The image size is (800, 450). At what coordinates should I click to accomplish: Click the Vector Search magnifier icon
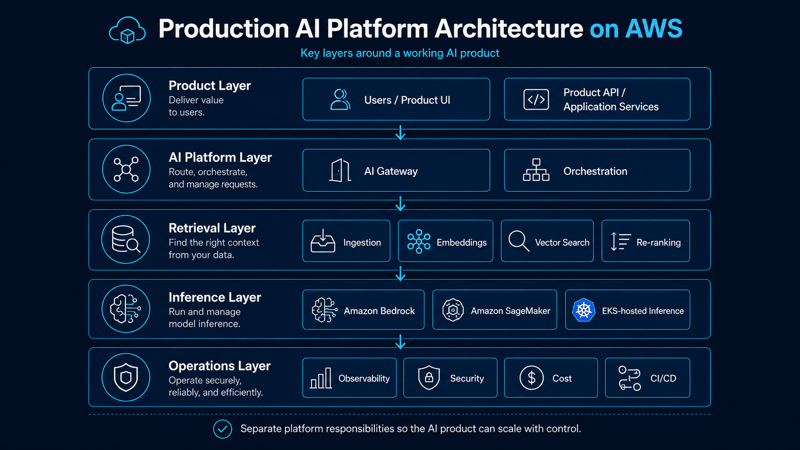[x=518, y=241]
